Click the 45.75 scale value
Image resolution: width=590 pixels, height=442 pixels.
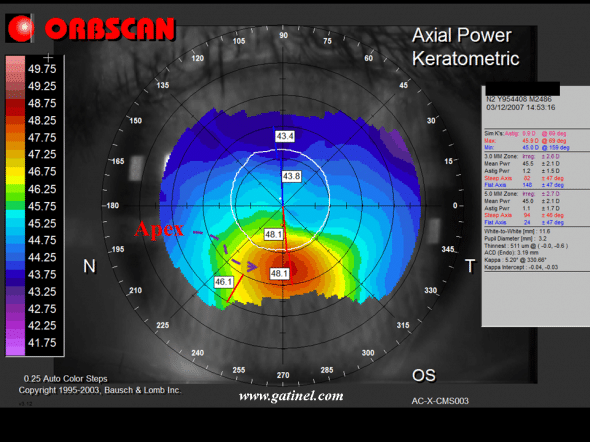(42, 206)
